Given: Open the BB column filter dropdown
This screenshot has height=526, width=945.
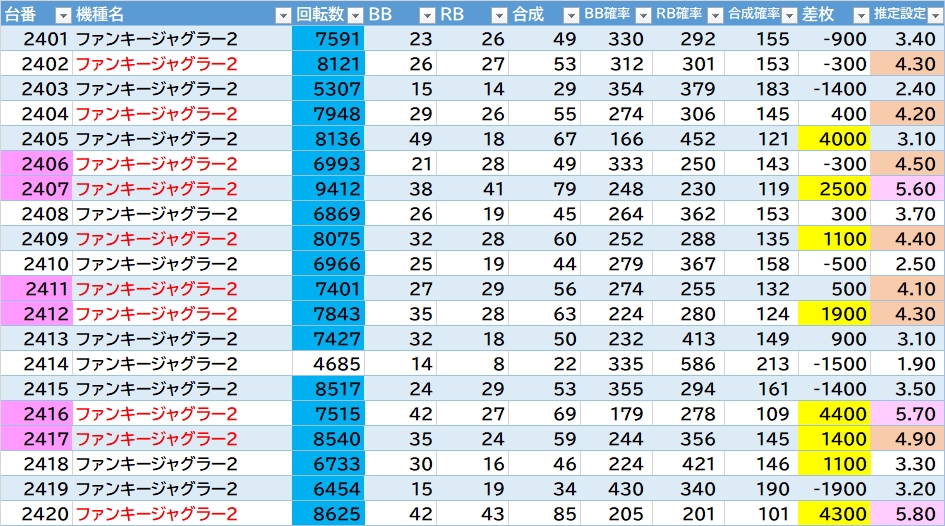Looking at the screenshot, I should click(427, 16).
